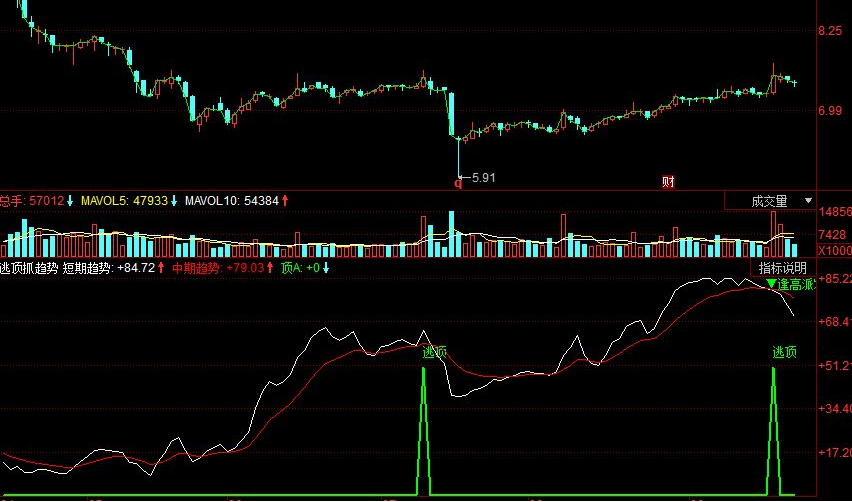This screenshot has width=852, height=502.
Task: Click the down arrow after 总手 value
Action: [x=71, y=202]
